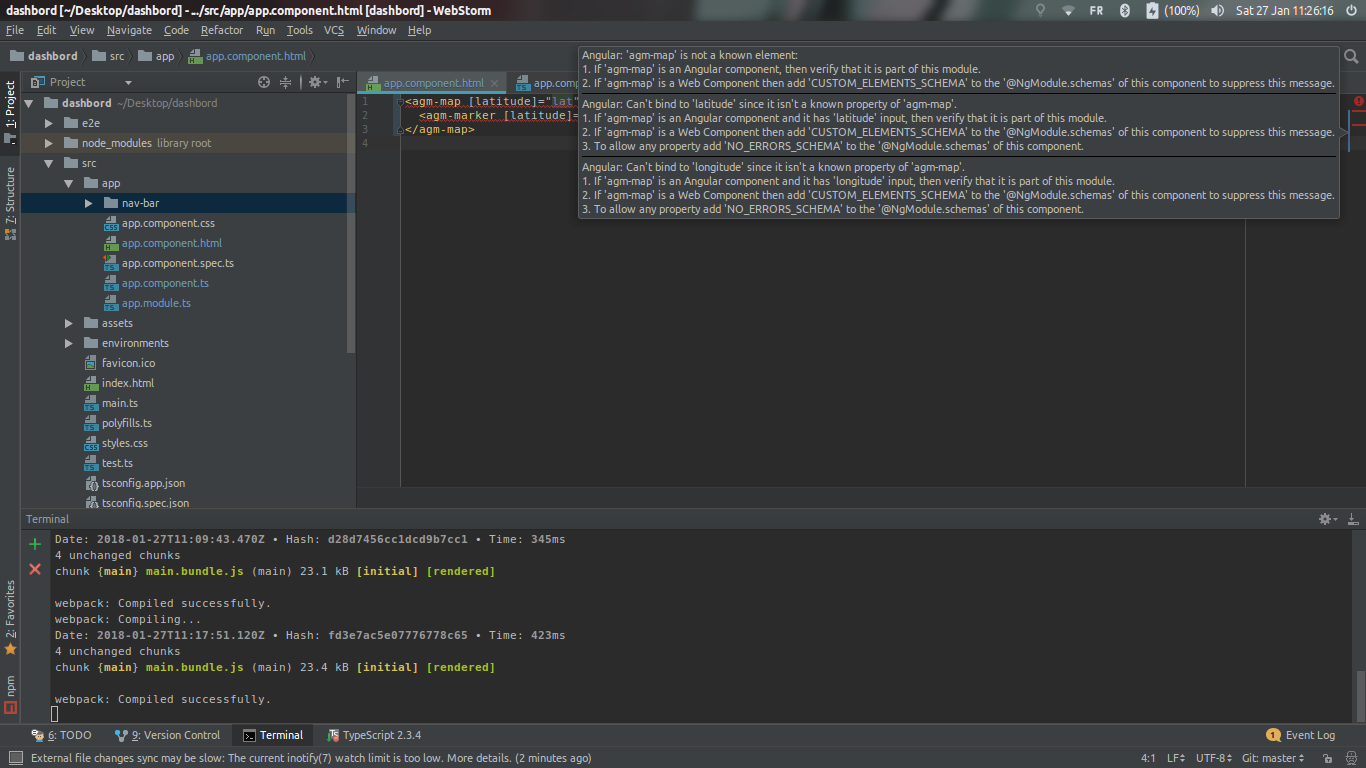
Task: Open the File menu
Action: pyautogui.click(x=15, y=30)
